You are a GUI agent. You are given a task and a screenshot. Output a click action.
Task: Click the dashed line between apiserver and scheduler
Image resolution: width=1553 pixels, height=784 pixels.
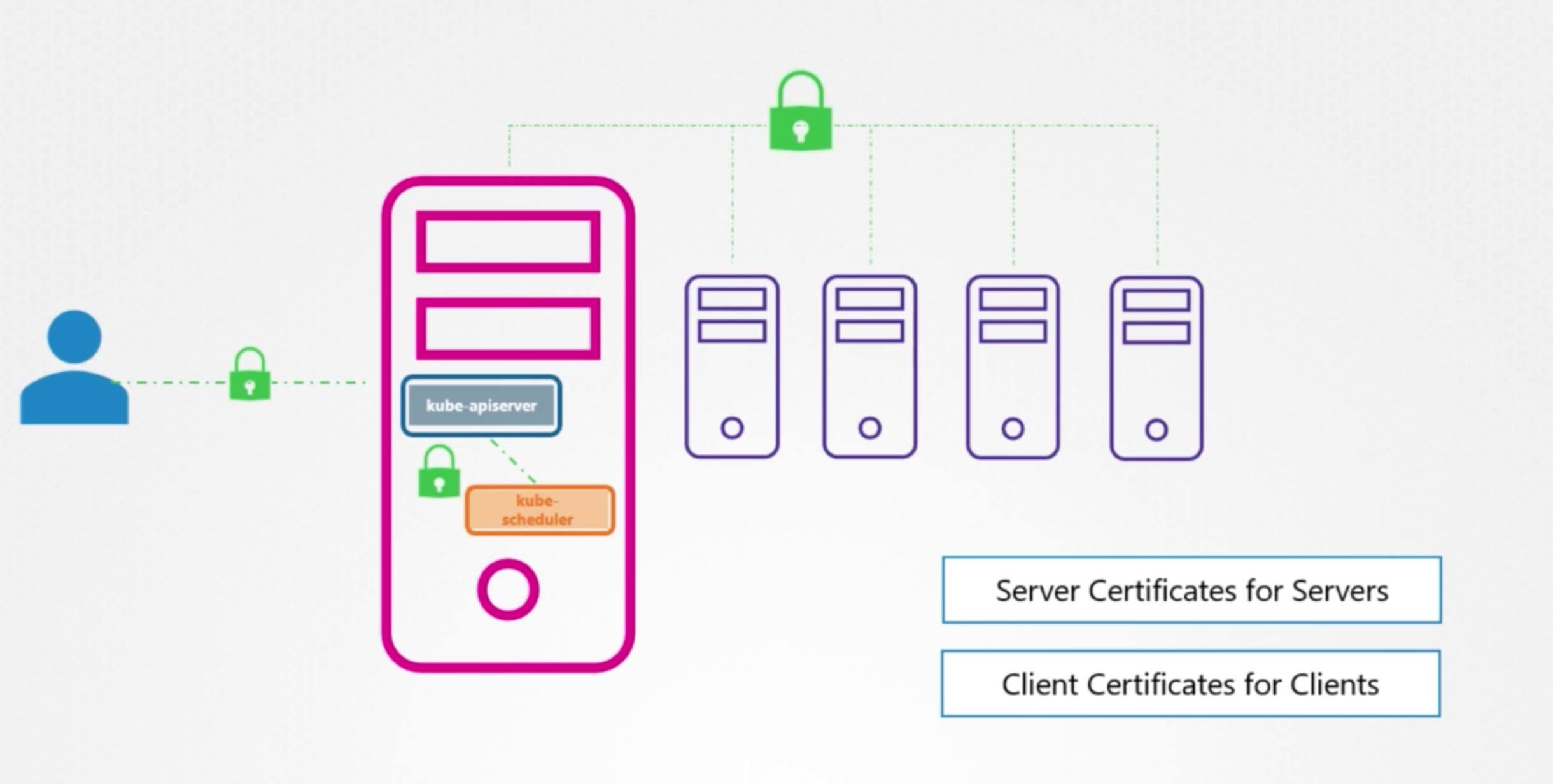pyautogui.click(x=513, y=461)
